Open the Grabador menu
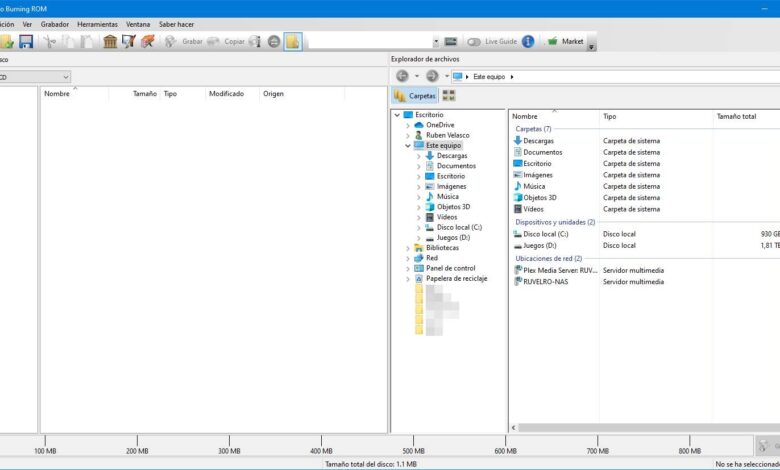Viewport: 780px width, 470px height. coord(55,24)
